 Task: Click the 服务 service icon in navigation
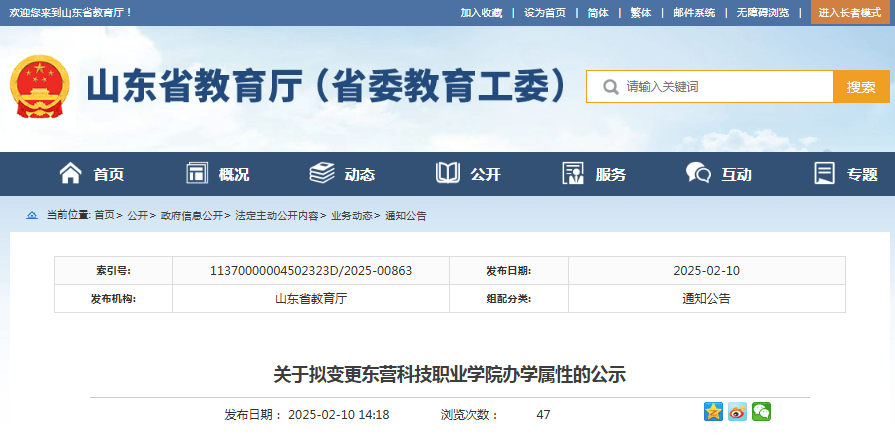[x=573, y=173]
